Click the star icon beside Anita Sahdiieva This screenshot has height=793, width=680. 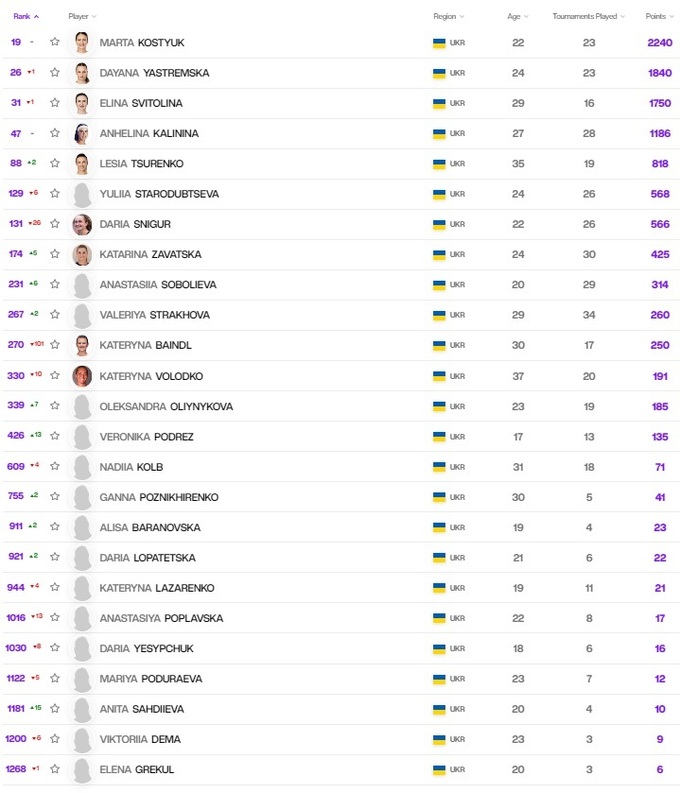pos(55,709)
